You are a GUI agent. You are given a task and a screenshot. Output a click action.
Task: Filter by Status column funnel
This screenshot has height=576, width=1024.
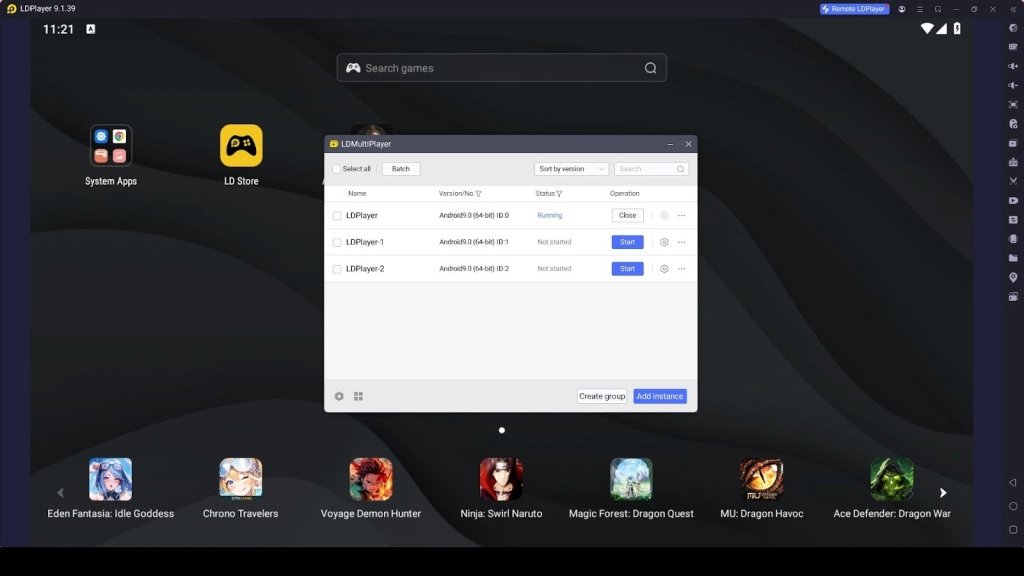559,194
